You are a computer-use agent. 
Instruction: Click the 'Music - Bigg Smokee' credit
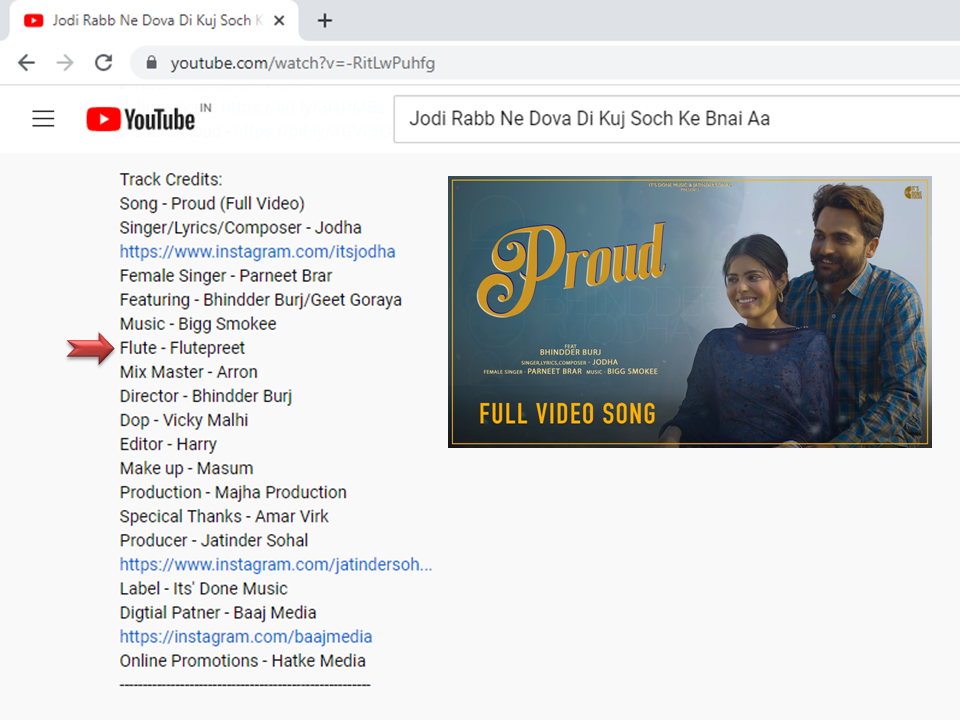(198, 324)
